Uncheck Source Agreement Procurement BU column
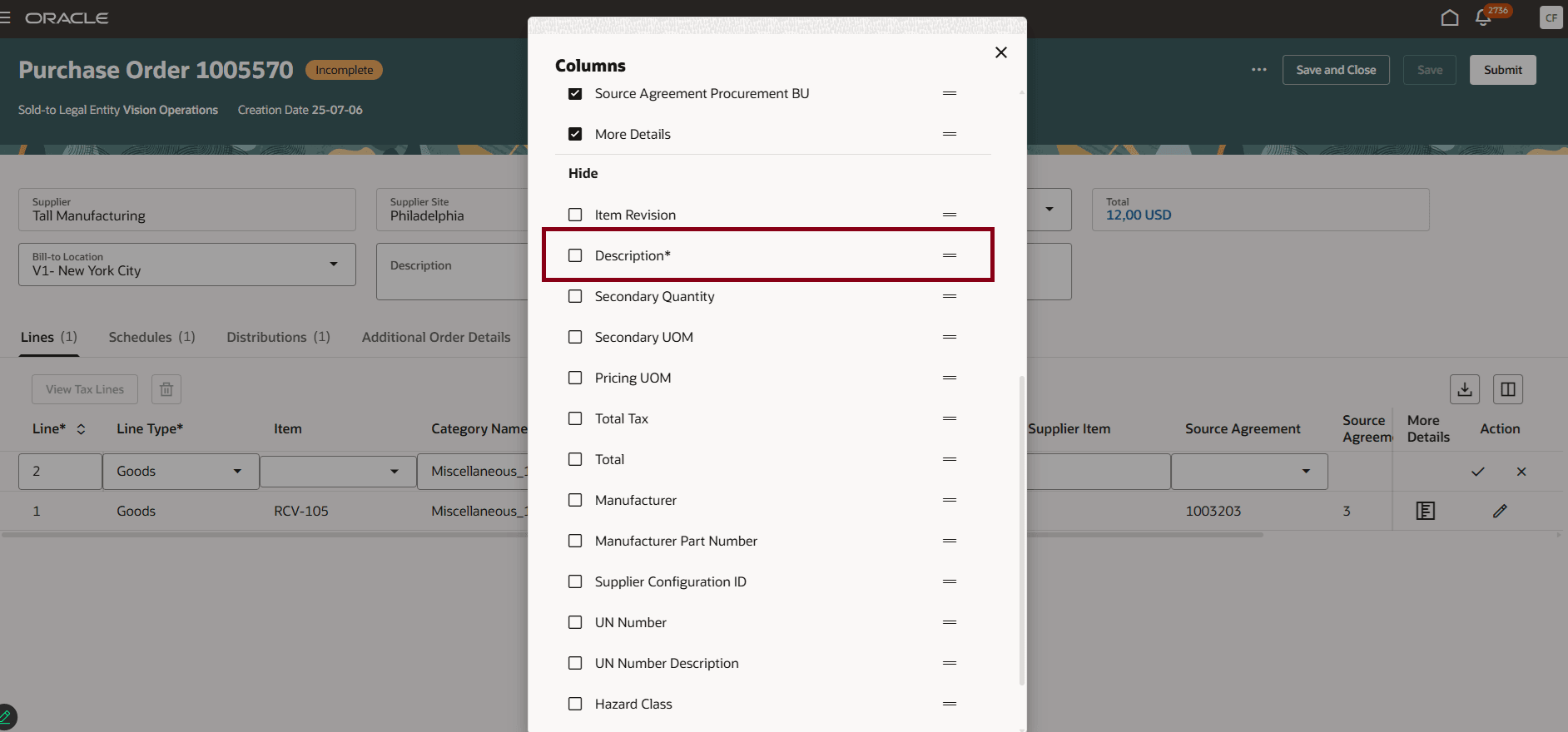The image size is (1568, 732). [575, 93]
